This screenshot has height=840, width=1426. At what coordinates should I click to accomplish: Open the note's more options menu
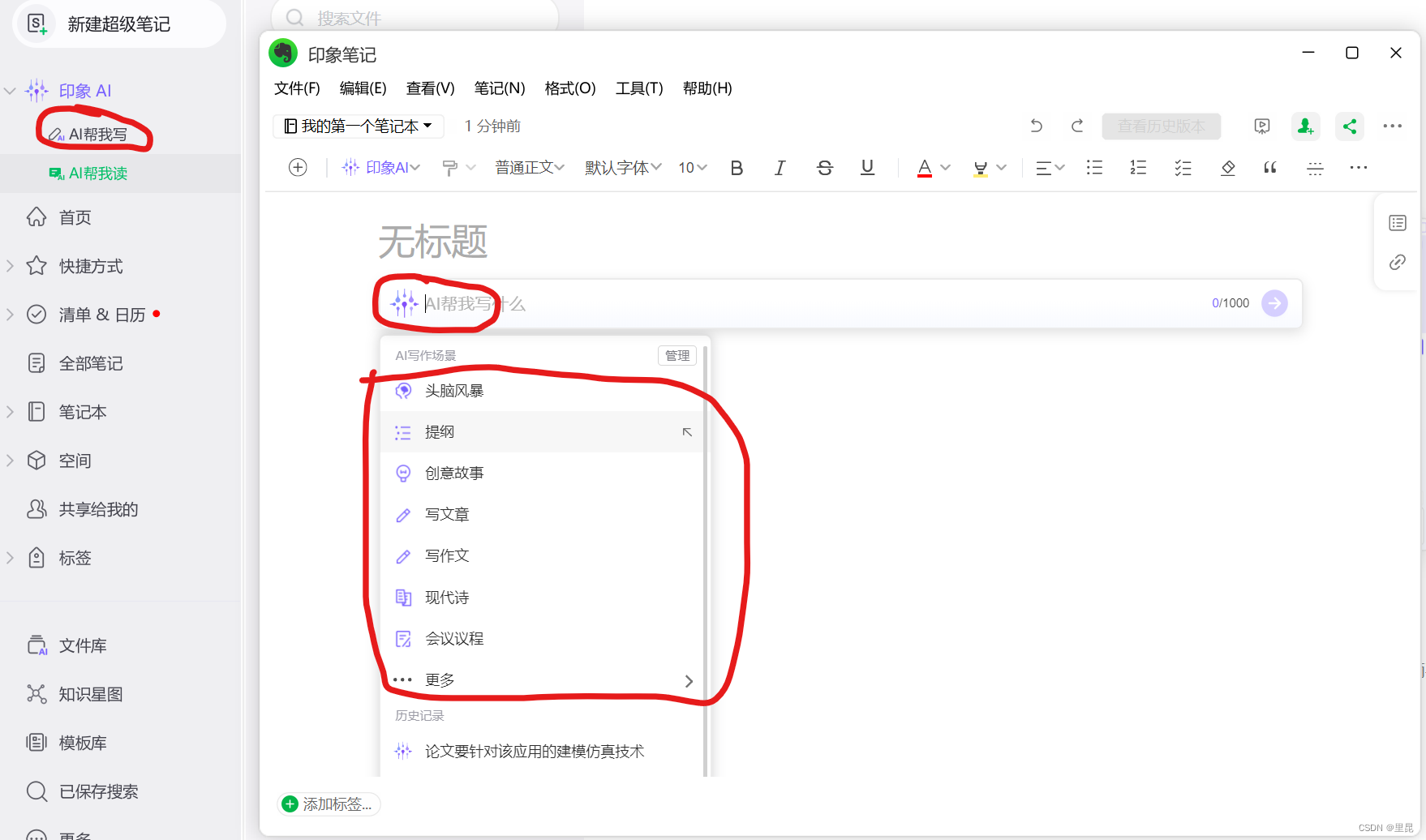pyautogui.click(x=1393, y=126)
